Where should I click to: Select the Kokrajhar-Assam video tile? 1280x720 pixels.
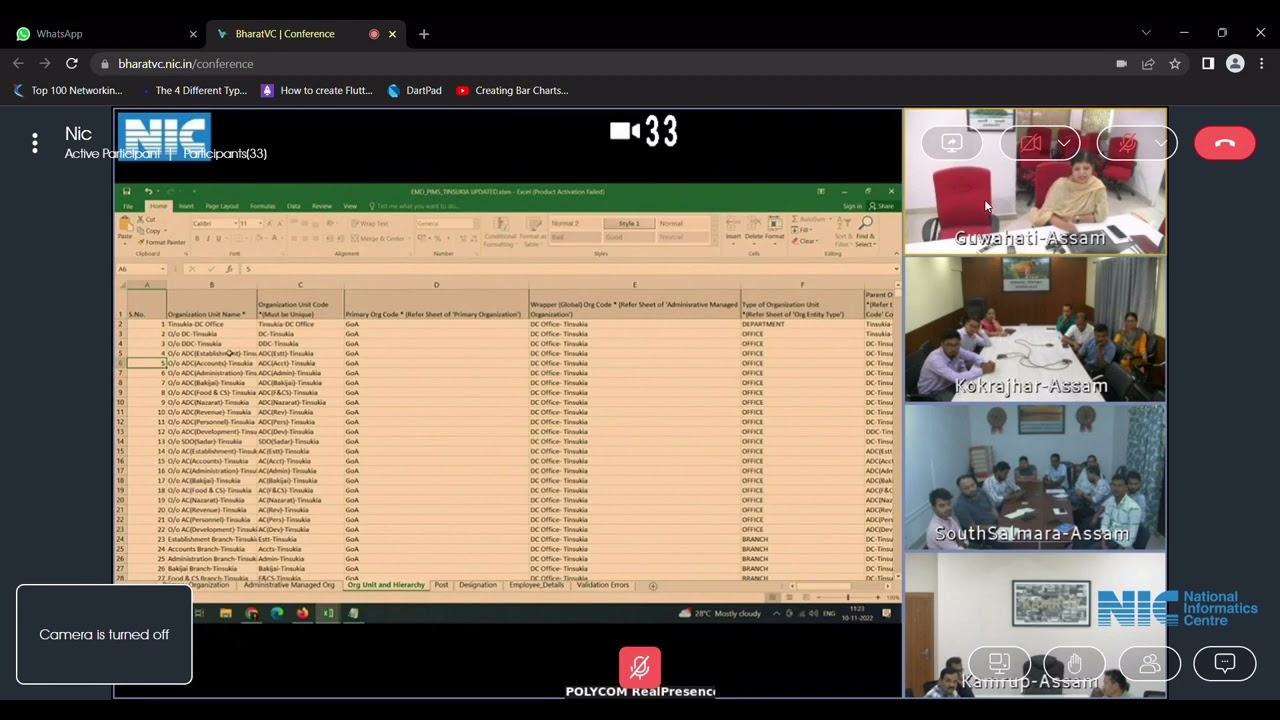1035,328
